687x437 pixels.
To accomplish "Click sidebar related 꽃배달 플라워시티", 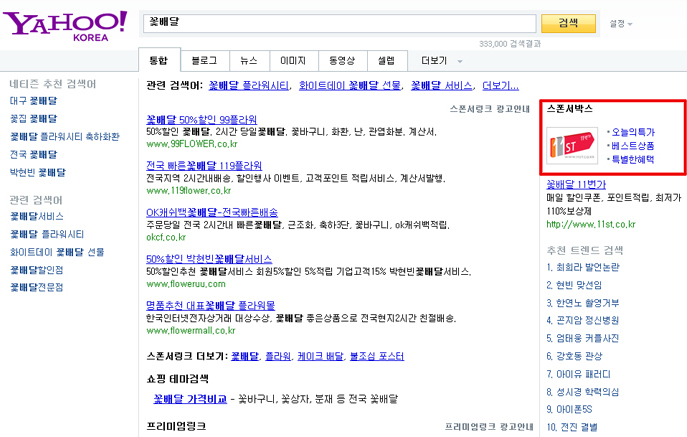I will point(47,234).
